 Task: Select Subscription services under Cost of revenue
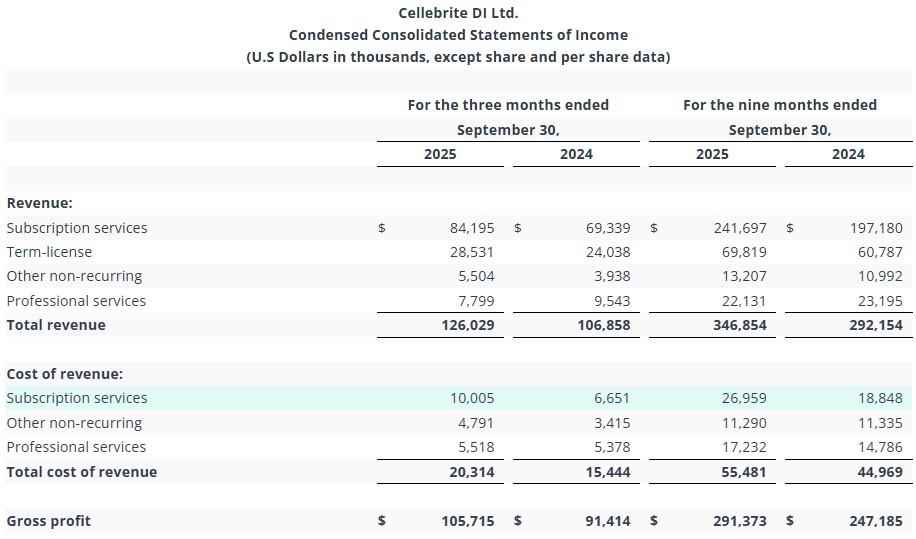(x=77, y=398)
